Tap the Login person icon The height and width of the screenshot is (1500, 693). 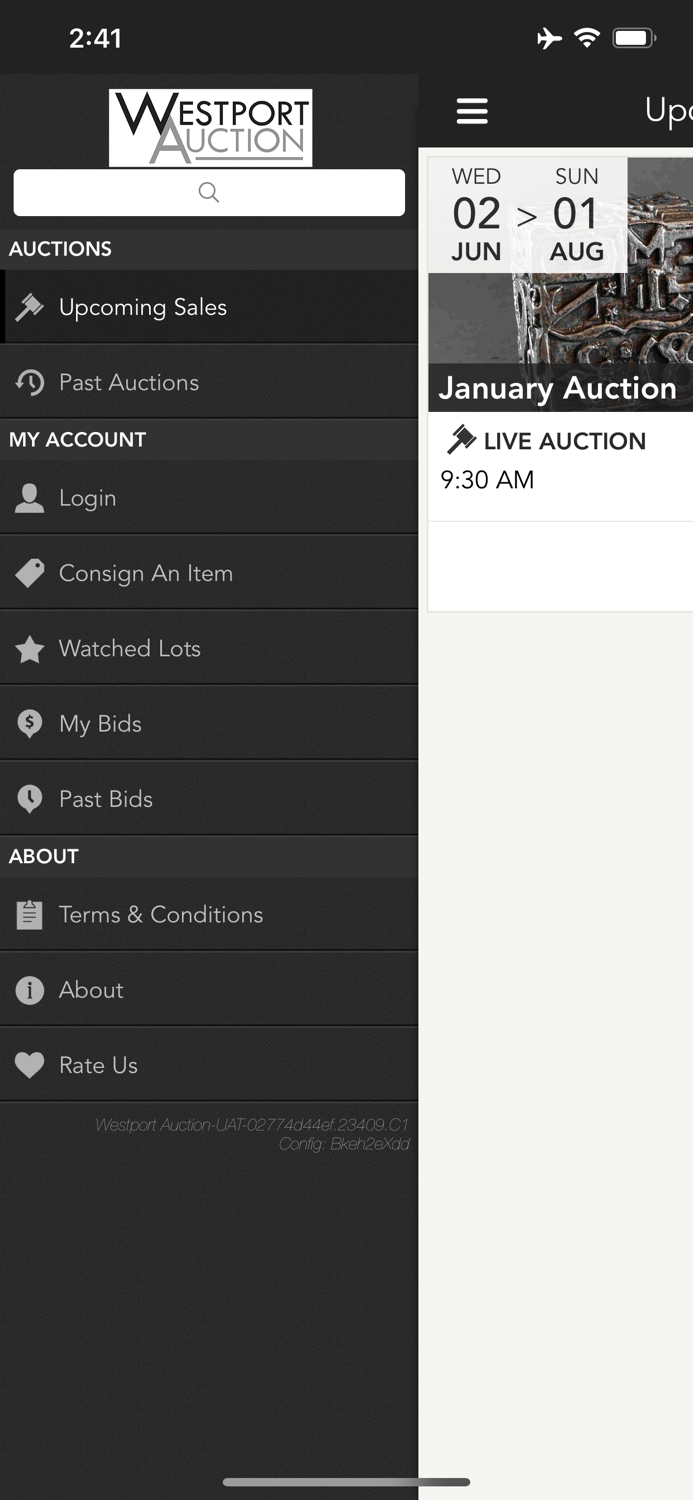point(30,497)
